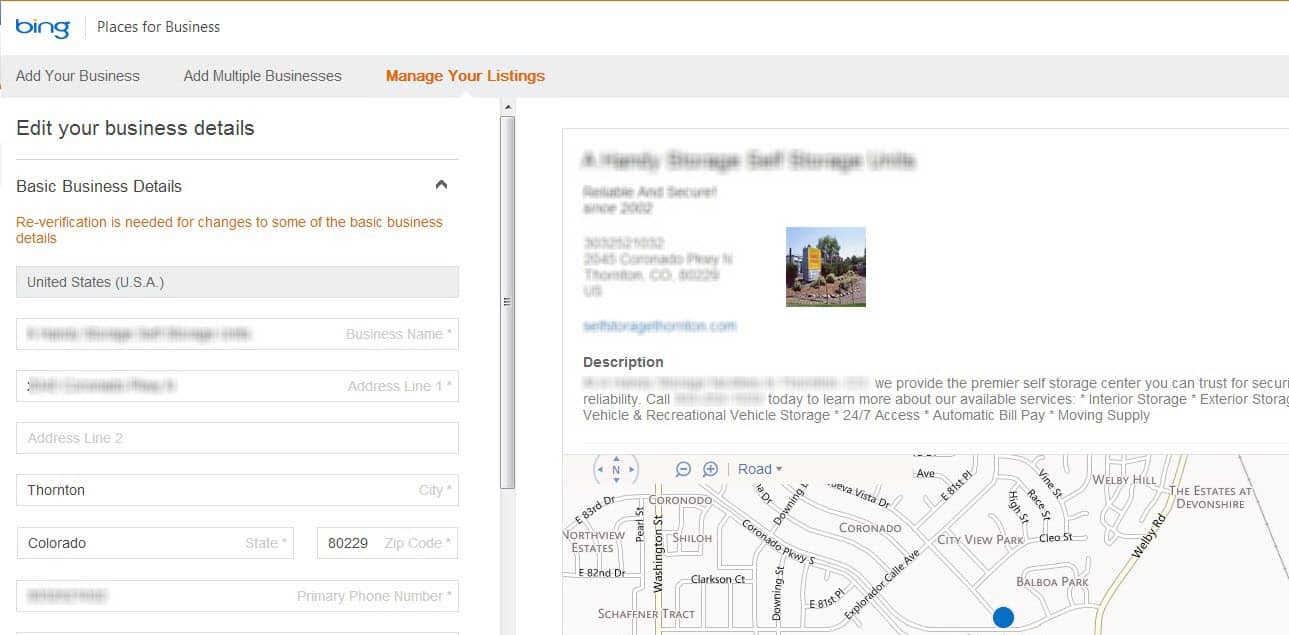1289x635 pixels.
Task: Select the Manage Your Listings tab
Action: click(465, 76)
